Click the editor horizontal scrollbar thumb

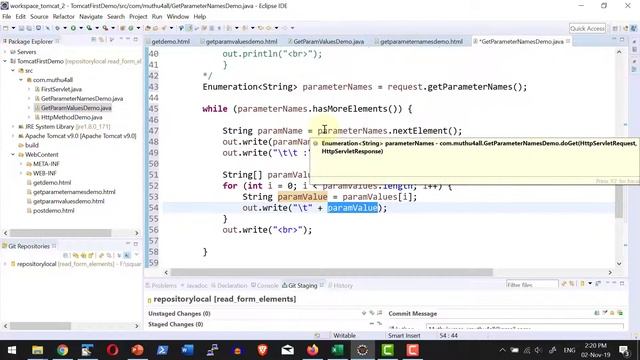(331, 272)
